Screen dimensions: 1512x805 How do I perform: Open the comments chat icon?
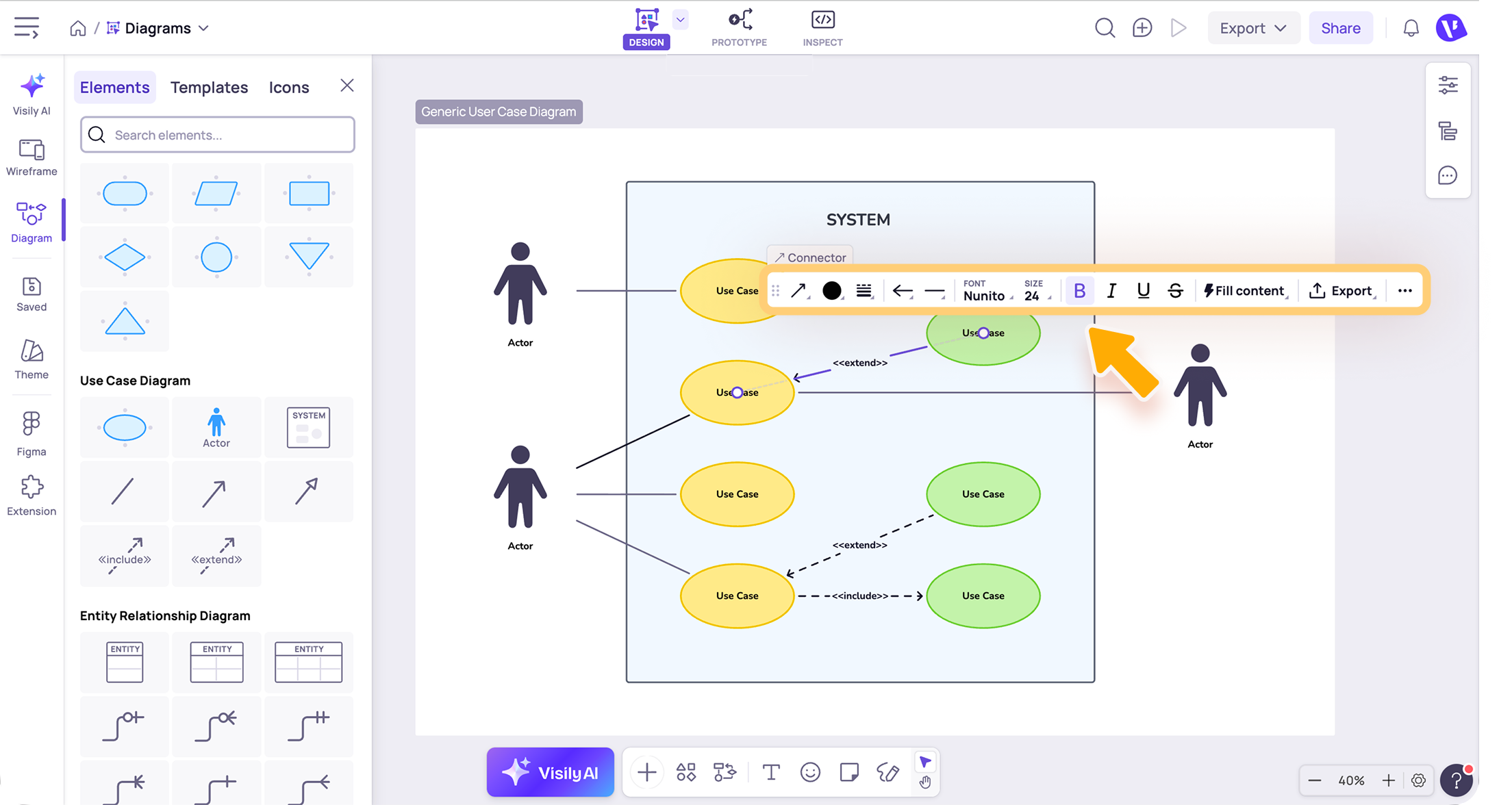pyautogui.click(x=1448, y=176)
